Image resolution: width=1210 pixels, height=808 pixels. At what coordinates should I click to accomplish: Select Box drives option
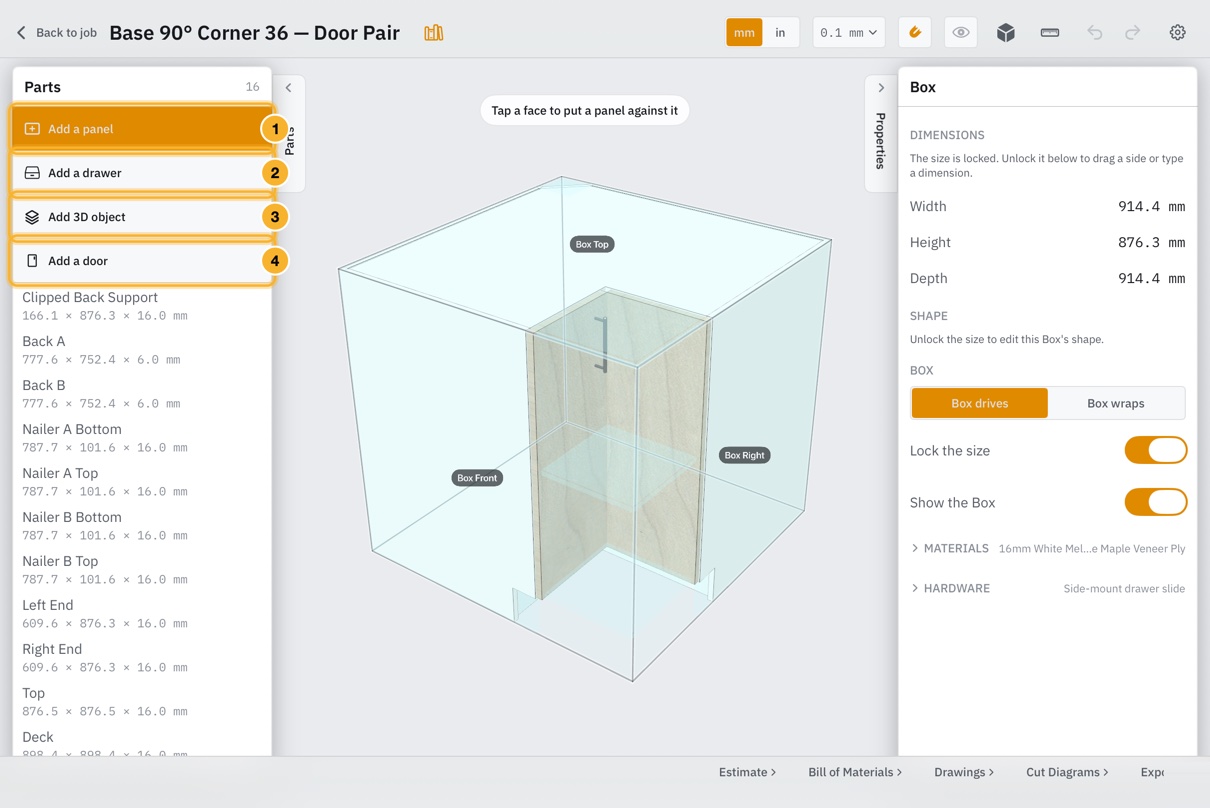980,403
